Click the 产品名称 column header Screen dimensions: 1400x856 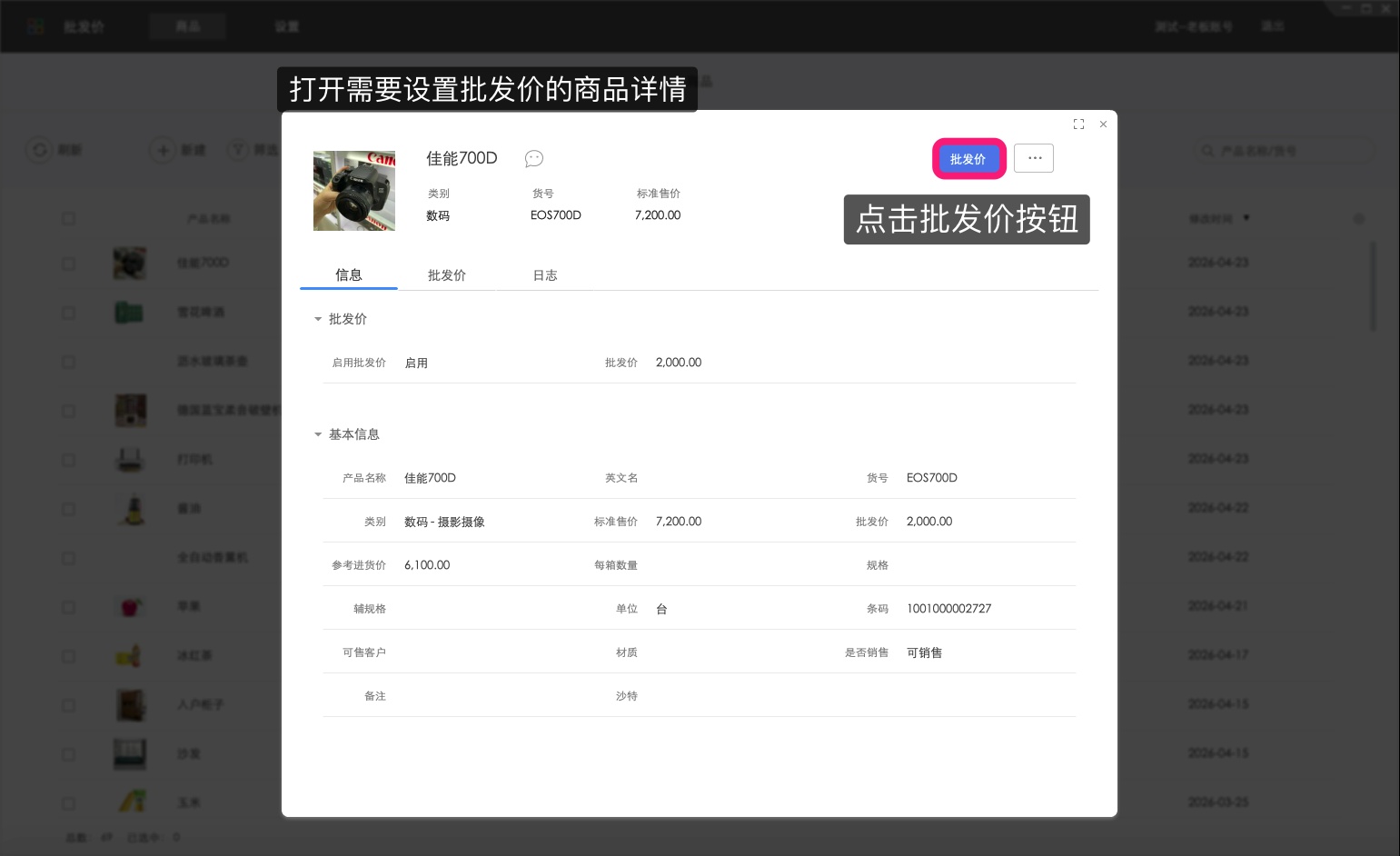coord(208,219)
